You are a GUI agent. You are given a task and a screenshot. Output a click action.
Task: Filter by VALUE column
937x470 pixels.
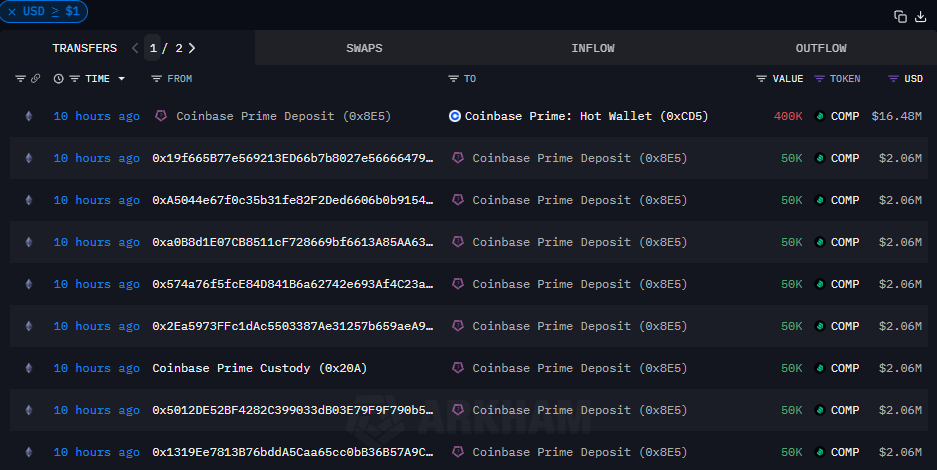tap(762, 78)
